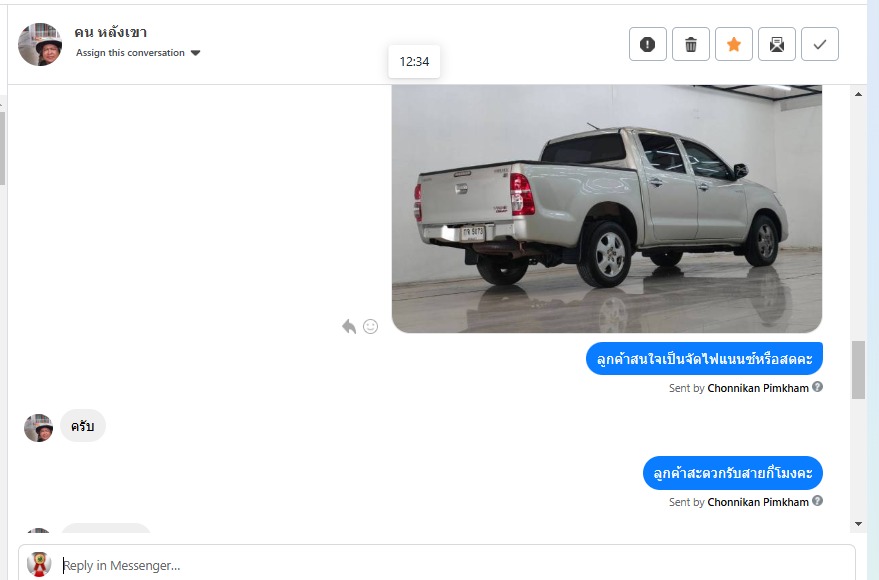This screenshot has height=580, width=879.
Task: Mark conversation as unread with envelope icon
Action: 777,44
